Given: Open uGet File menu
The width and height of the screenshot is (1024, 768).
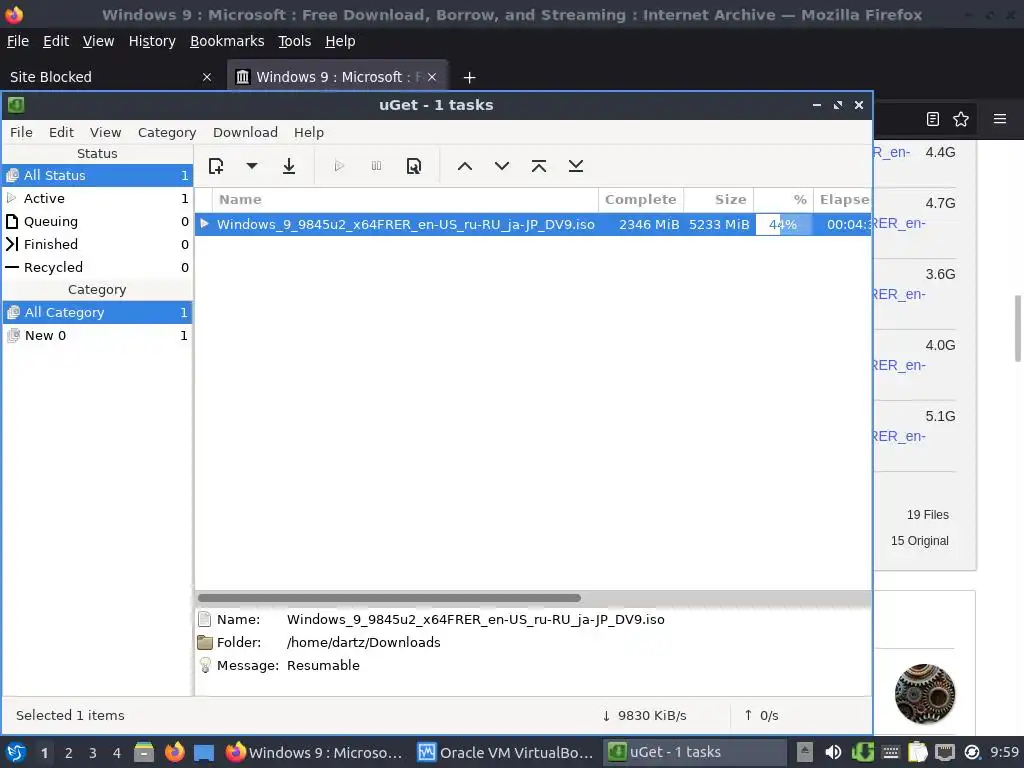Looking at the screenshot, I should click(x=21, y=132).
